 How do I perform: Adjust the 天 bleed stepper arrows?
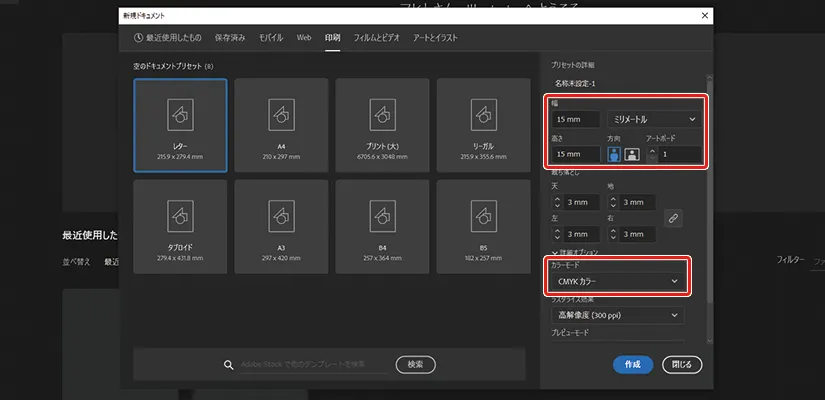[x=557, y=202]
